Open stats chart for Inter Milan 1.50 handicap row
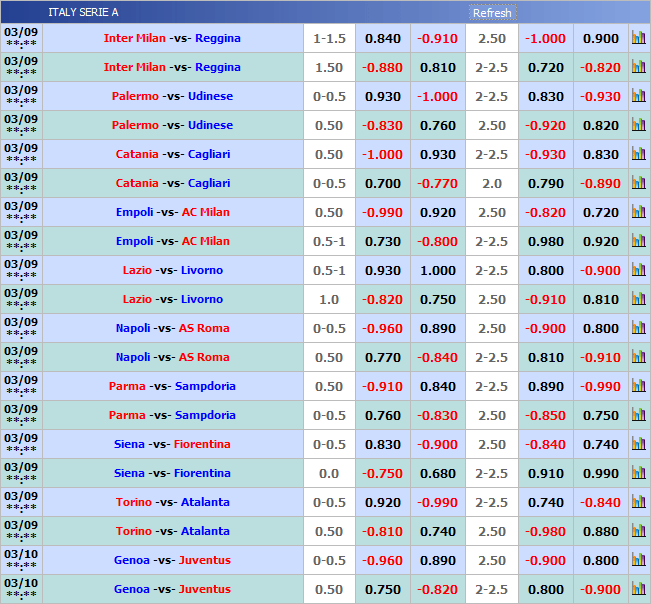651x604 pixels. (639, 67)
